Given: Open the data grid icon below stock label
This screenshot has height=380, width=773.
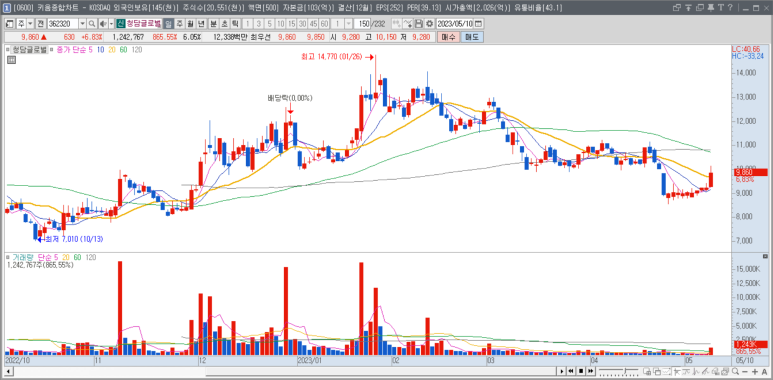Looking at the screenshot, I should (11, 60).
